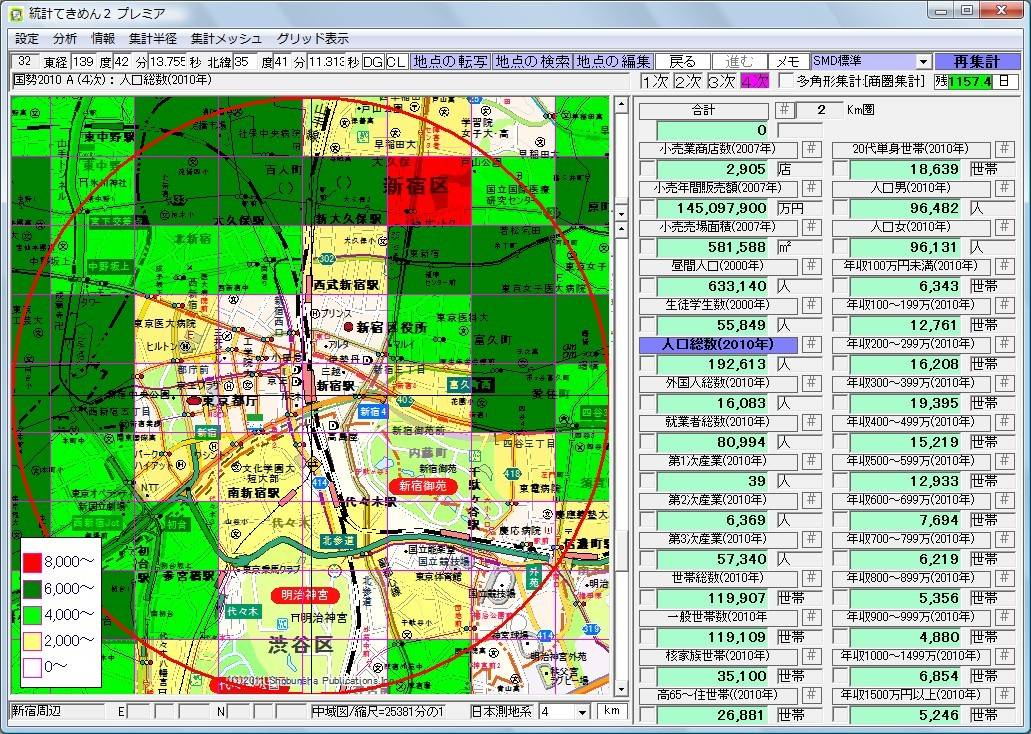Tick the checkbox next to 96,482 人

[x=840, y=208]
